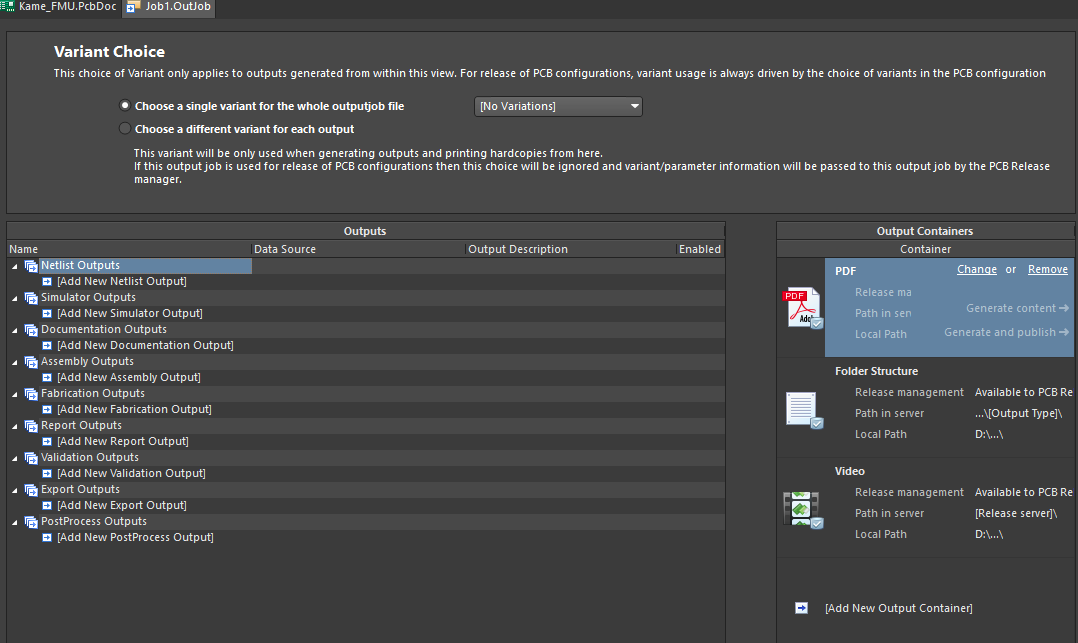Select different variant for each output radio
The image size is (1078, 643).
pyautogui.click(x=124, y=128)
